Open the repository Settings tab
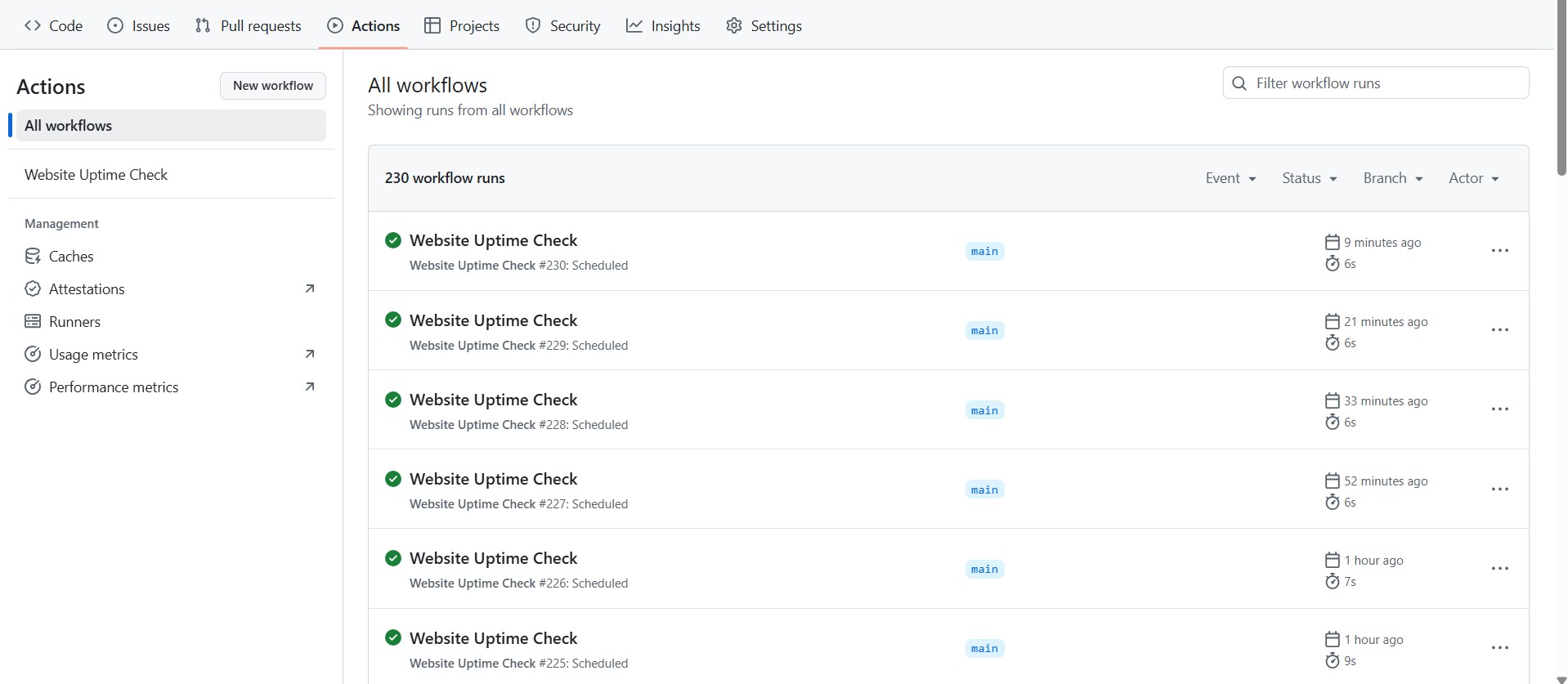The image size is (1568, 684). point(764,26)
